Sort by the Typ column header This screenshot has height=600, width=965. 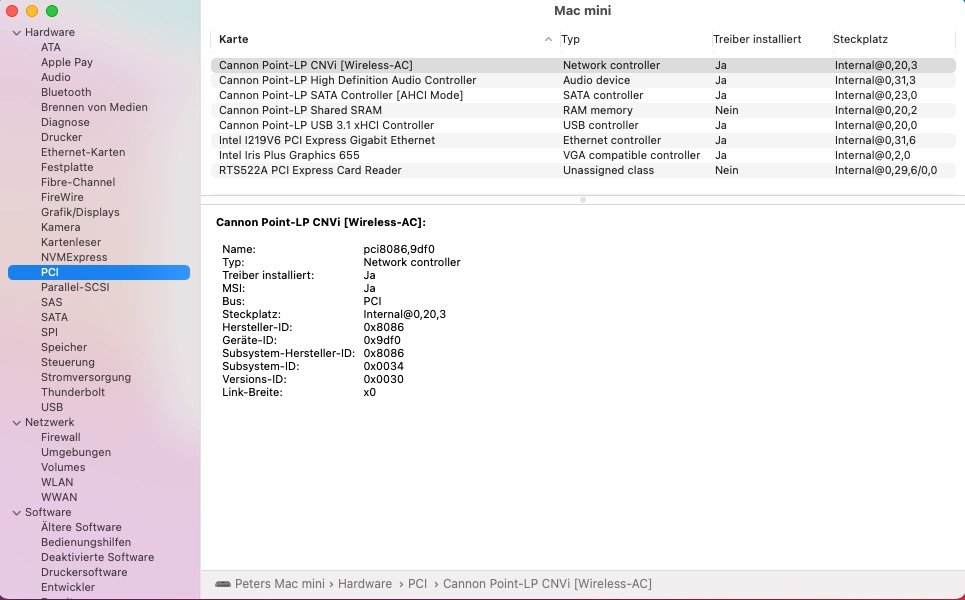click(571, 39)
